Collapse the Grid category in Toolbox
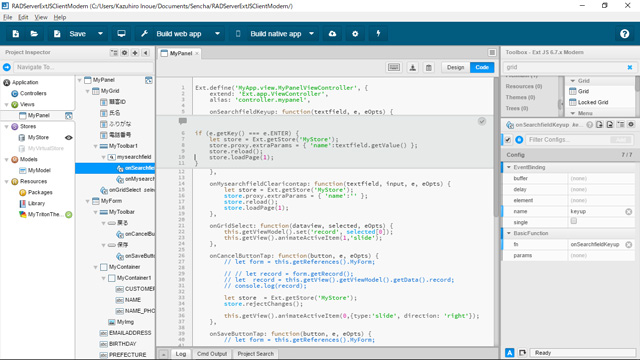The width and height of the screenshot is (640, 360). tap(573, 81)
